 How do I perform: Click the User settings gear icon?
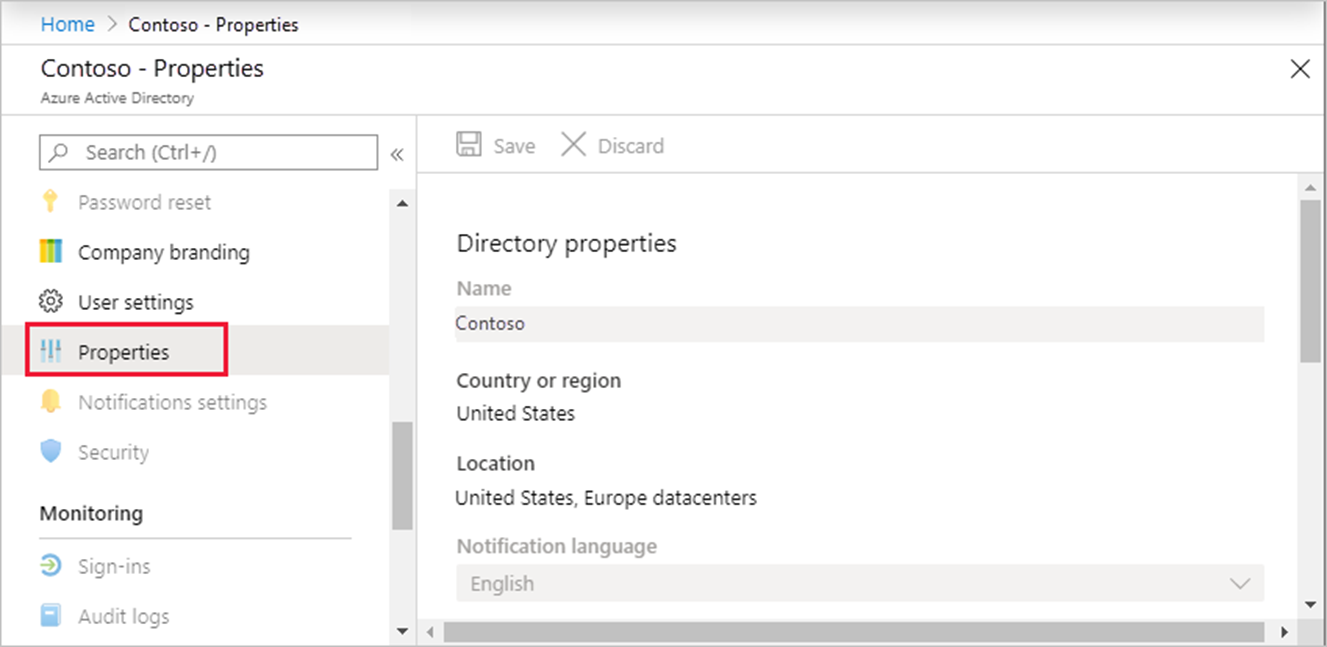pos(50,302)
